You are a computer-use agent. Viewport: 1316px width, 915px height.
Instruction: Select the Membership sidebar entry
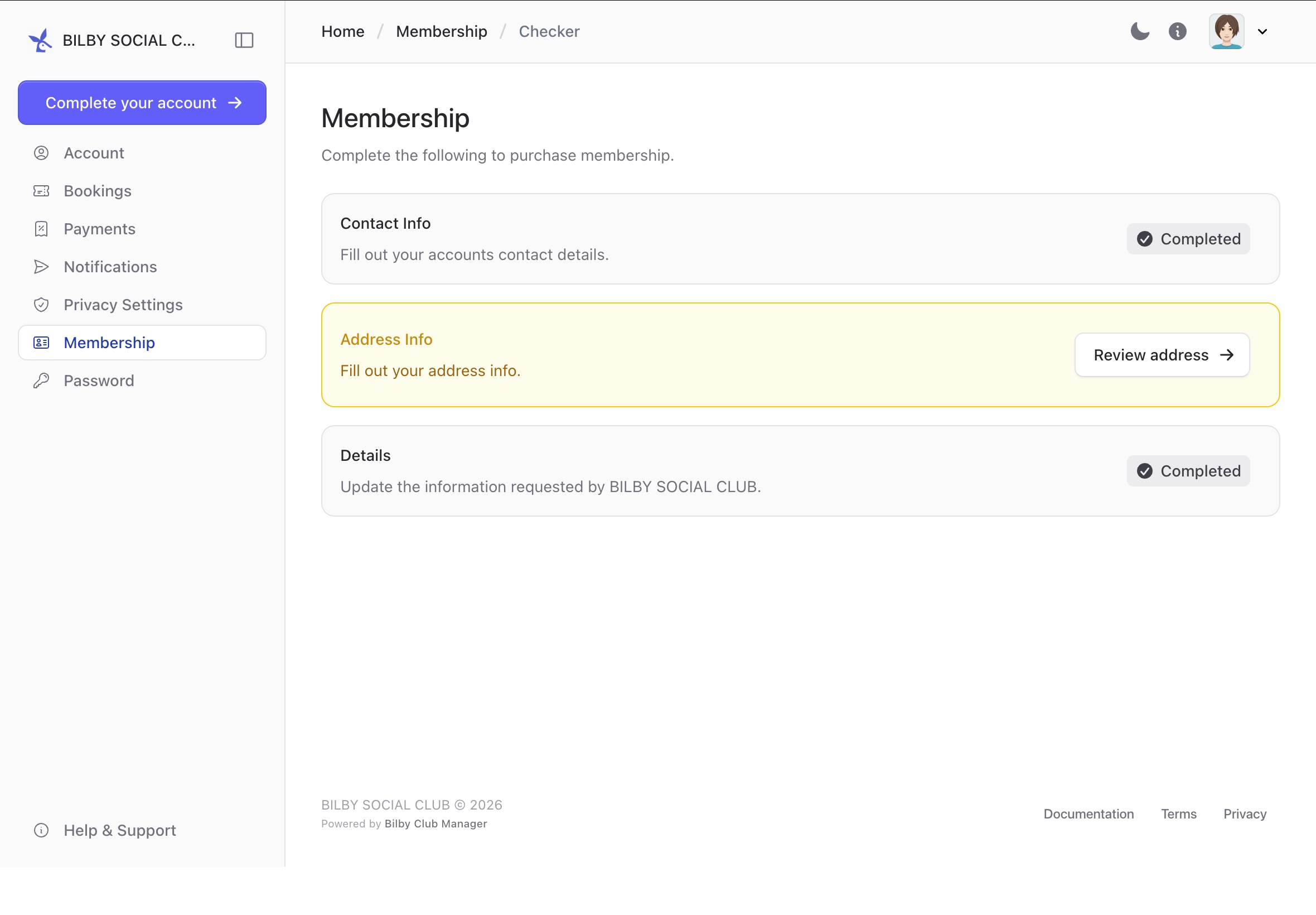point(142,343)
